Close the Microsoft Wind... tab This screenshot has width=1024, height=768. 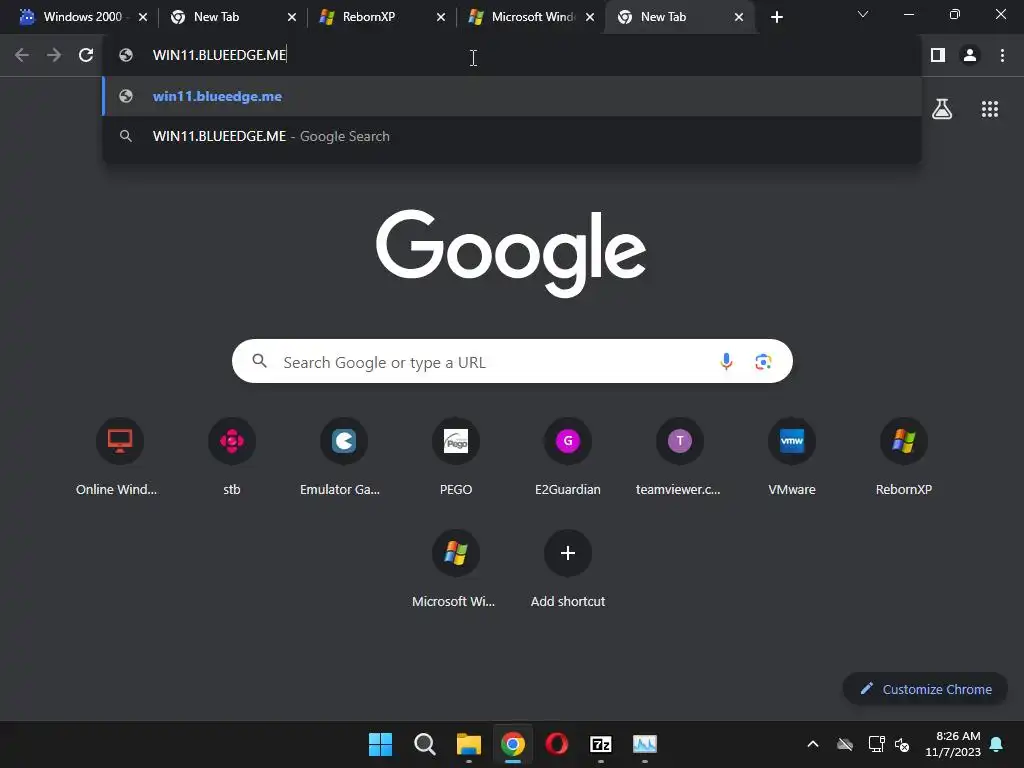590,17
